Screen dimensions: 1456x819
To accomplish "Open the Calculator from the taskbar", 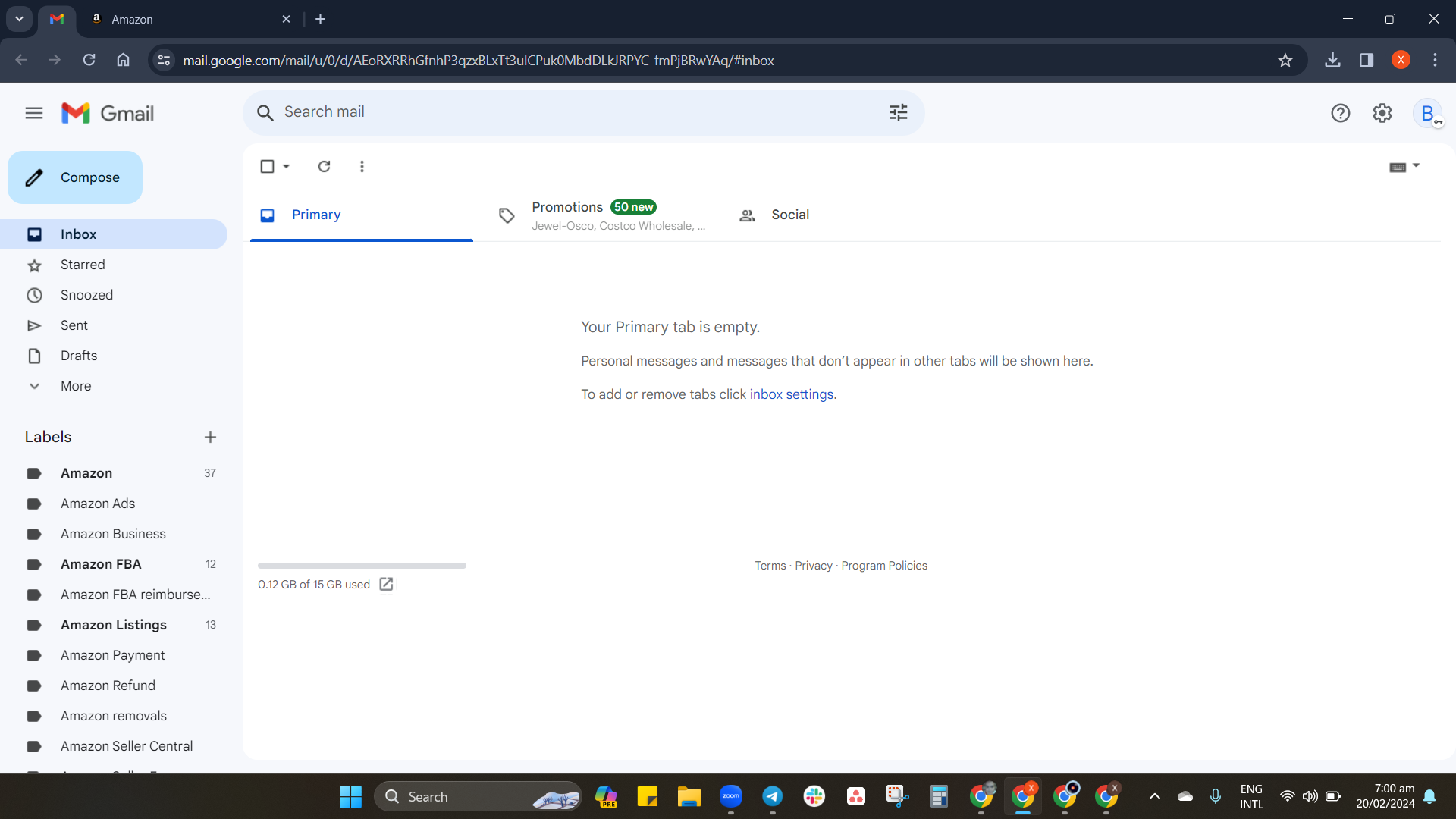I will 939,796.
